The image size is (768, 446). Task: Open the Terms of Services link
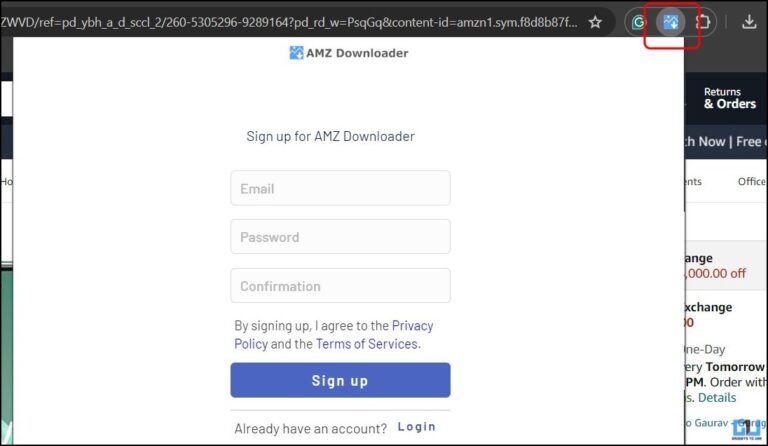point(366,344)
